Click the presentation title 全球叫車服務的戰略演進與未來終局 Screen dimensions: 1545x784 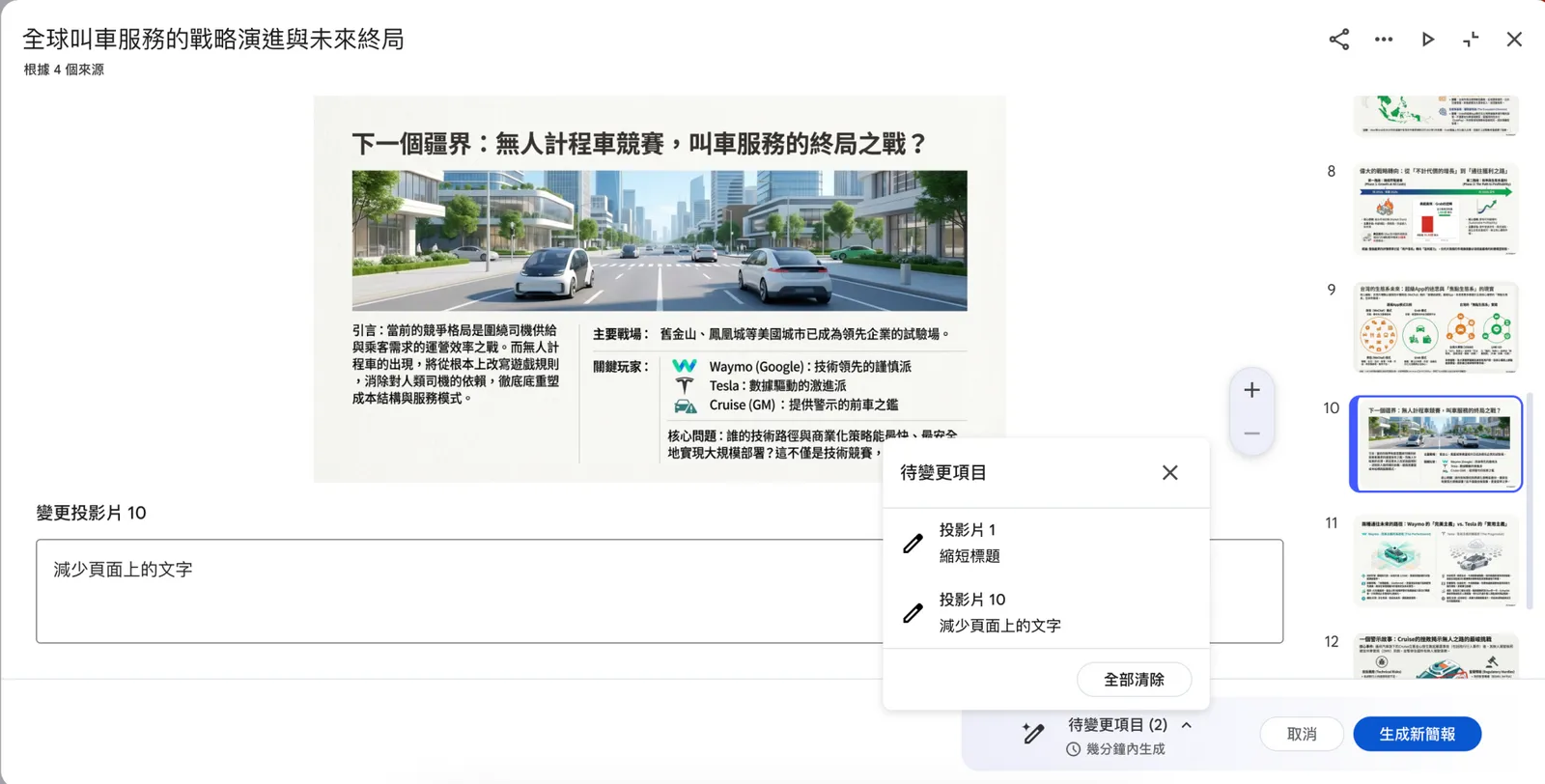click(x=213, y=39)
